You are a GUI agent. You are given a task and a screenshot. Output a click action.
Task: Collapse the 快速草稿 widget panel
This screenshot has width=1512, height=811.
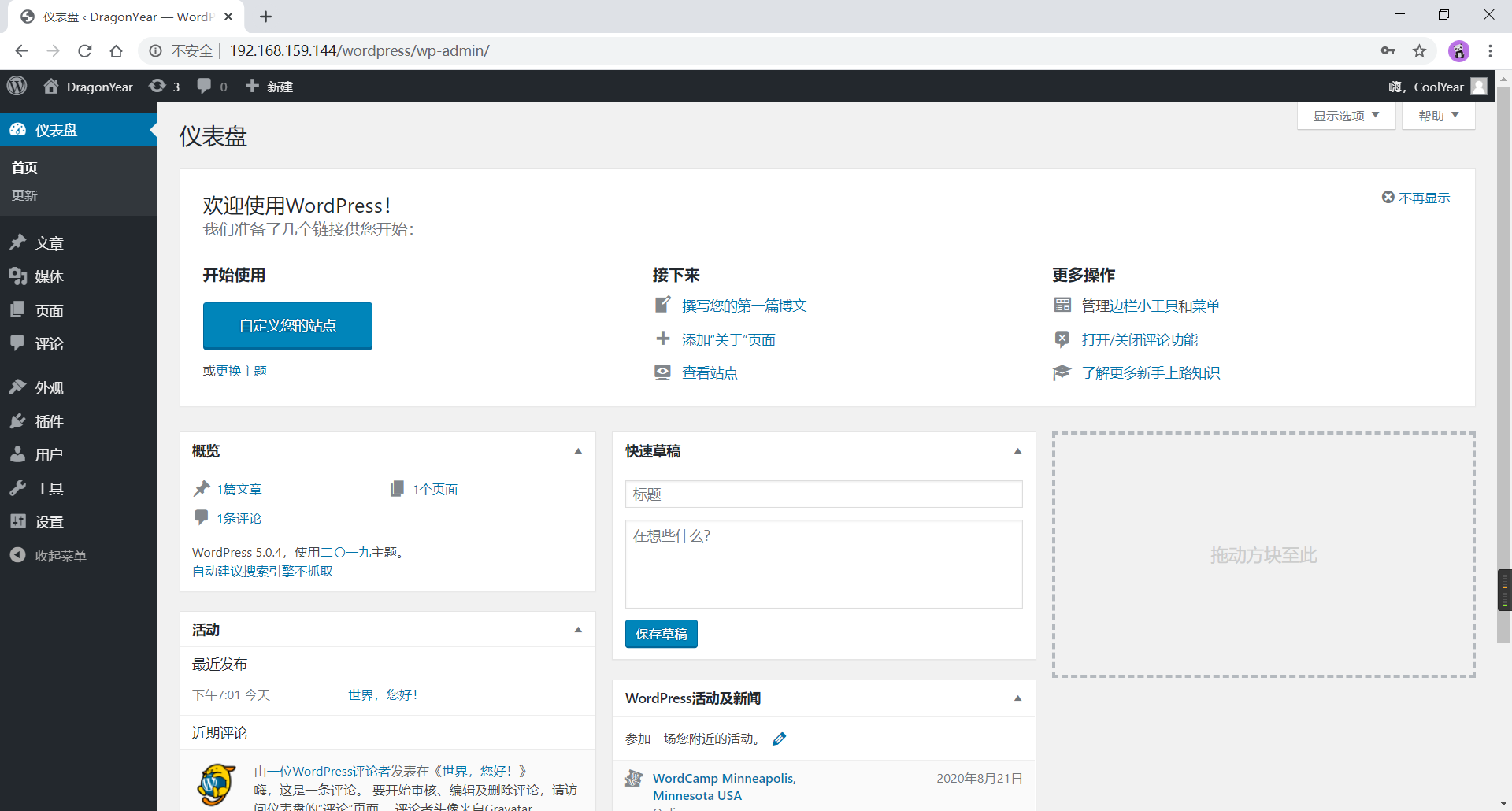(1017, 451)
